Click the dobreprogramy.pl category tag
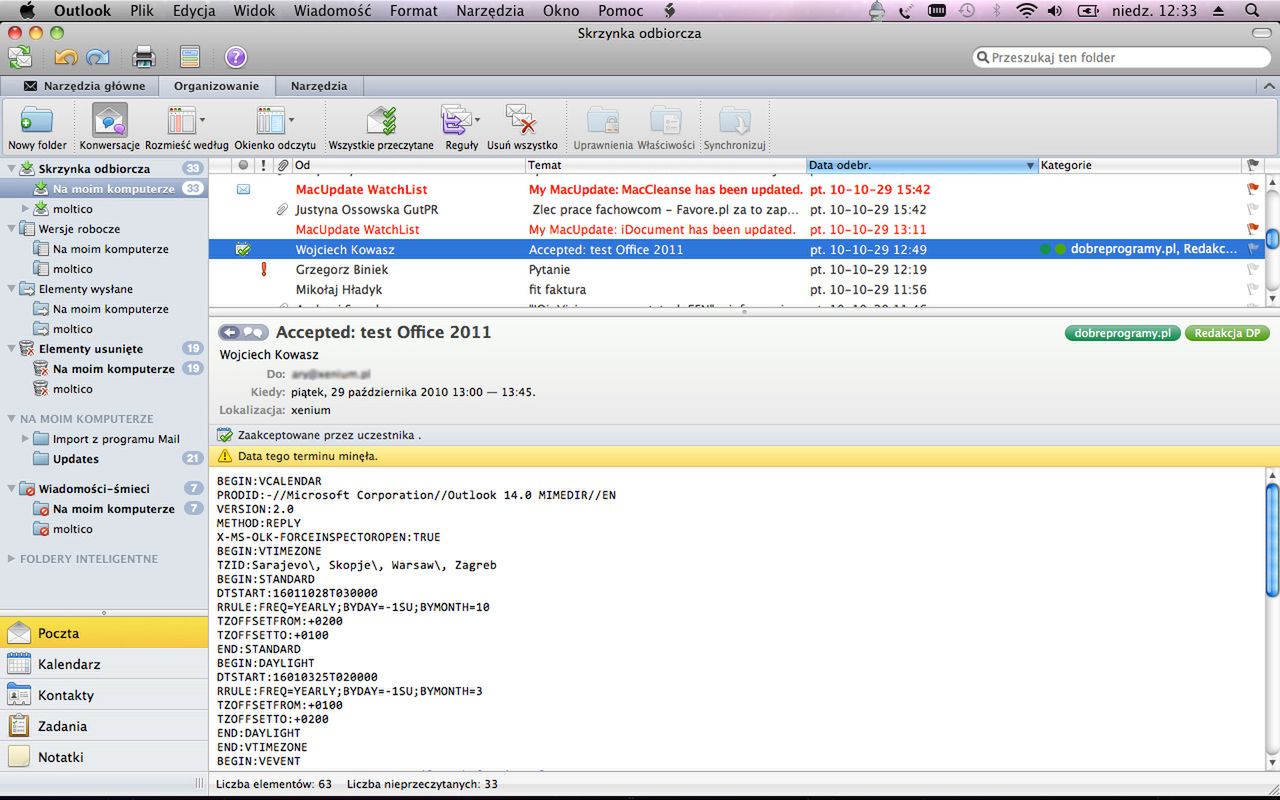 point(1123,333)
